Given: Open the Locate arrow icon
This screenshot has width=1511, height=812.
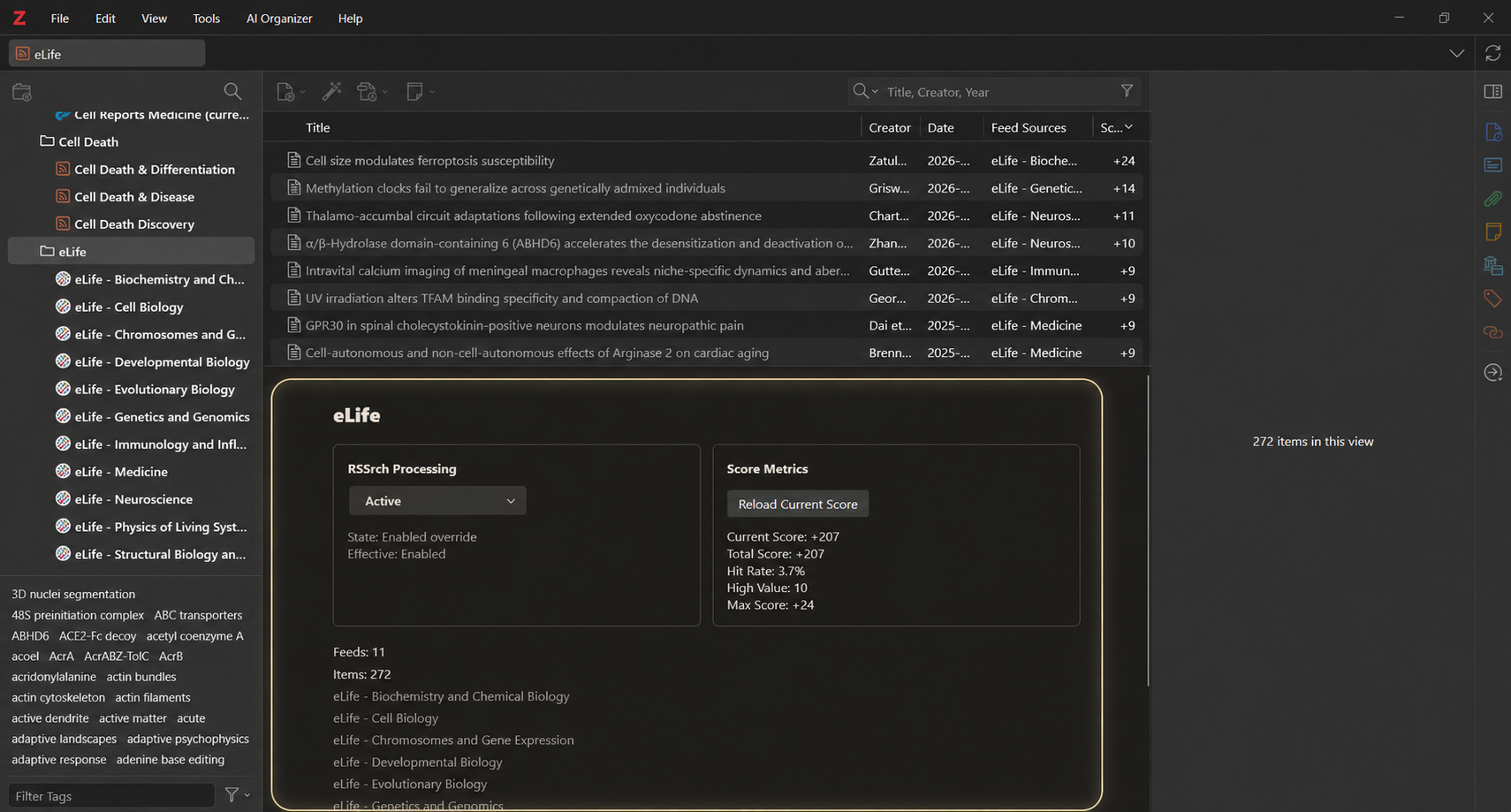Looking at the screenshot, I should coord(1492,372).
